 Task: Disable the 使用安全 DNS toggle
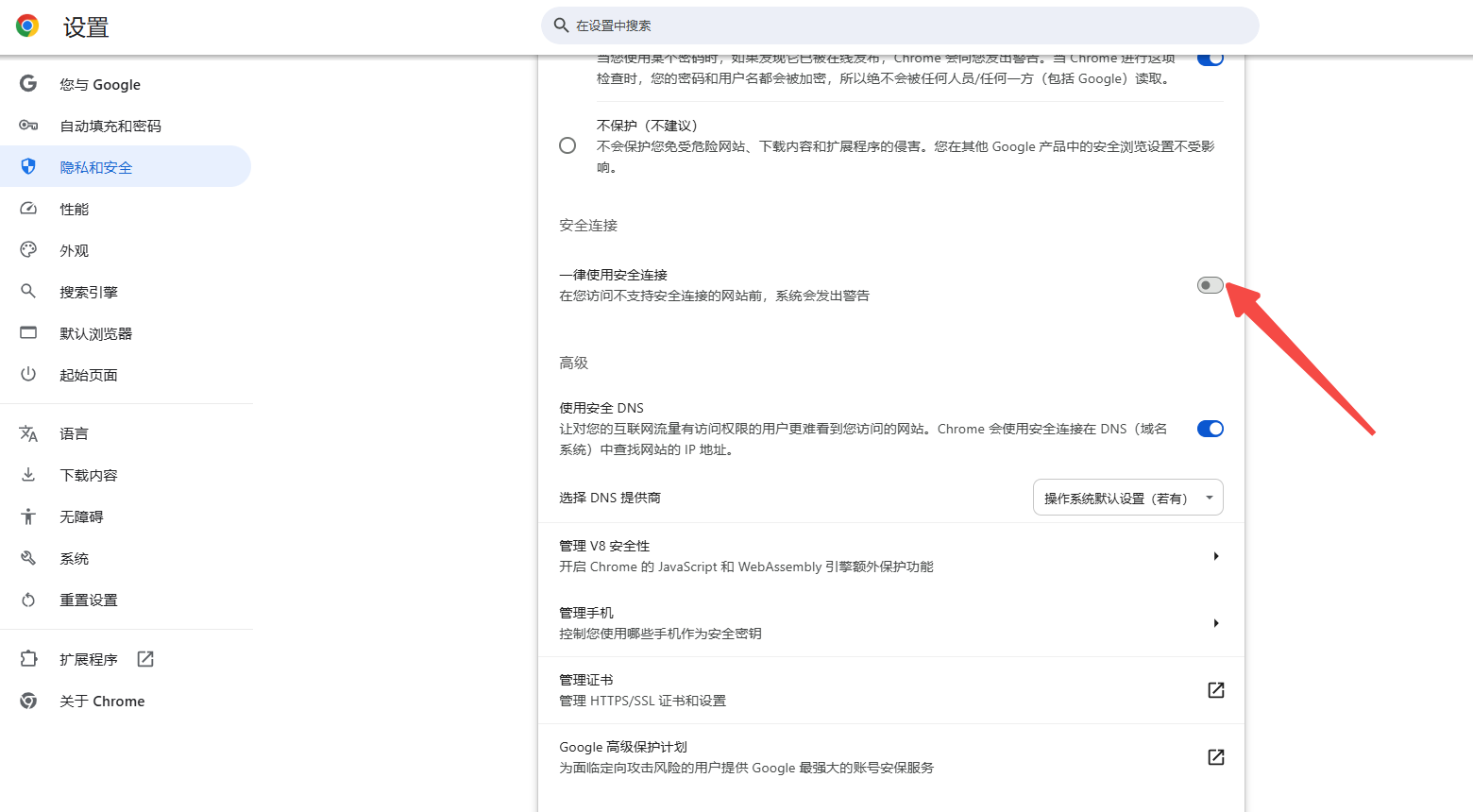coord(1211,429)
